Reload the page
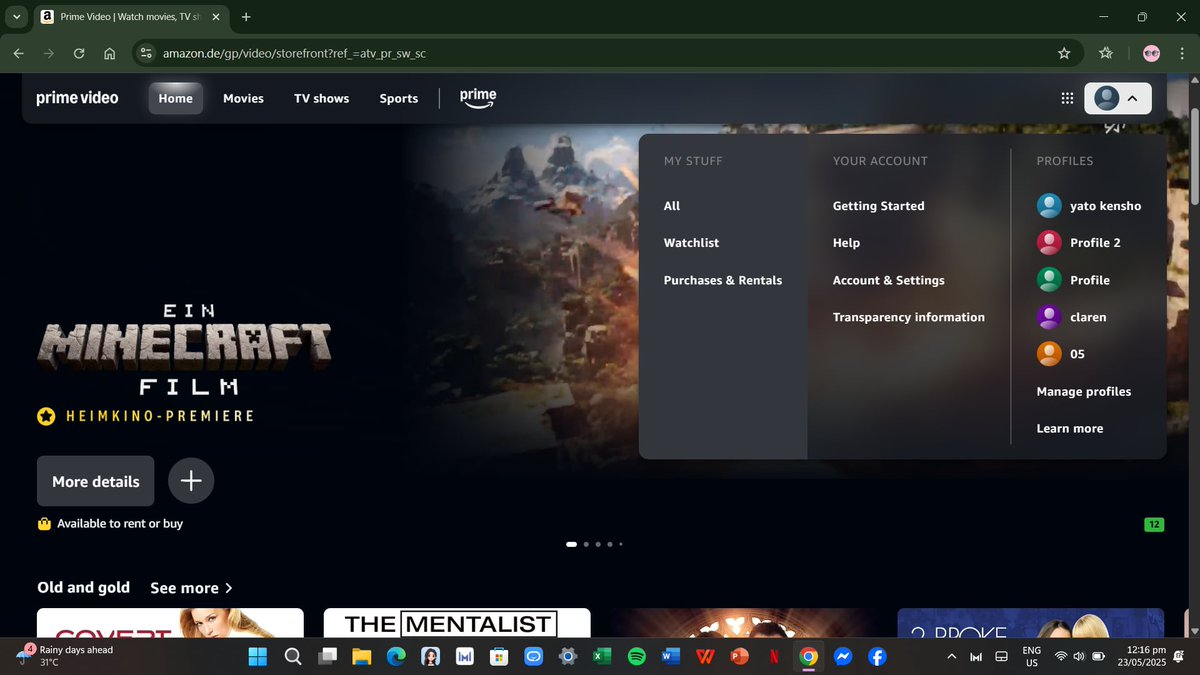This screenshot has height=675, width=1200. click(x=79, y=53)
